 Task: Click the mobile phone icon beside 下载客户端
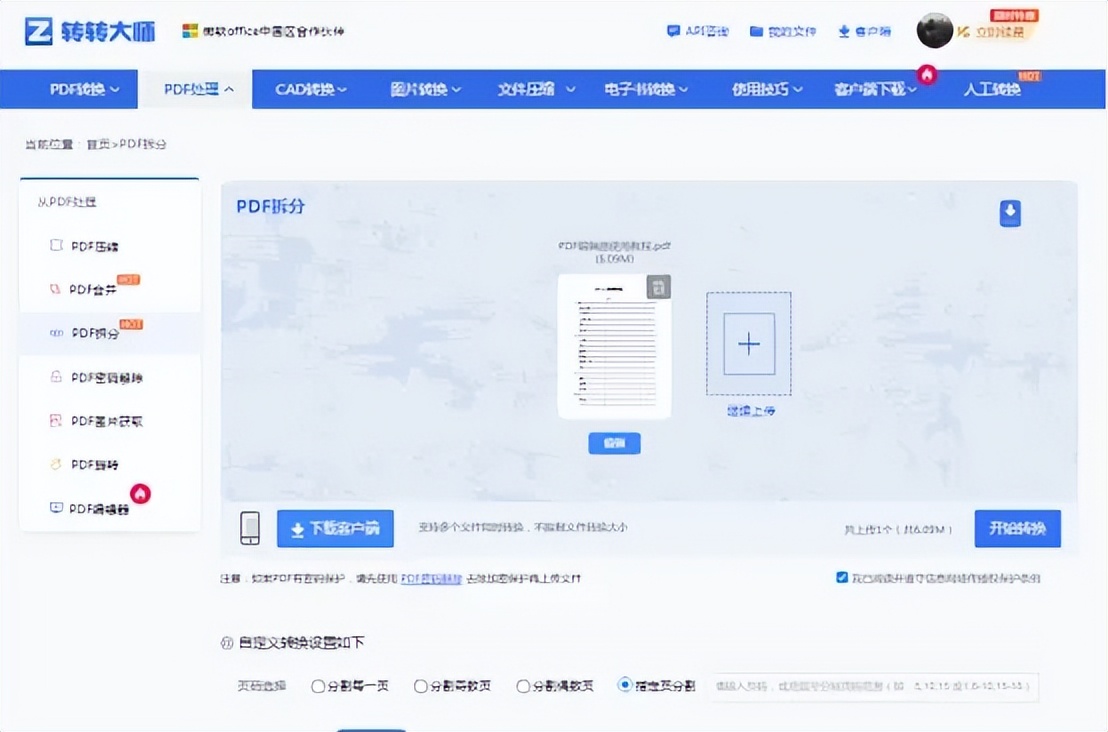coord(250,528)
